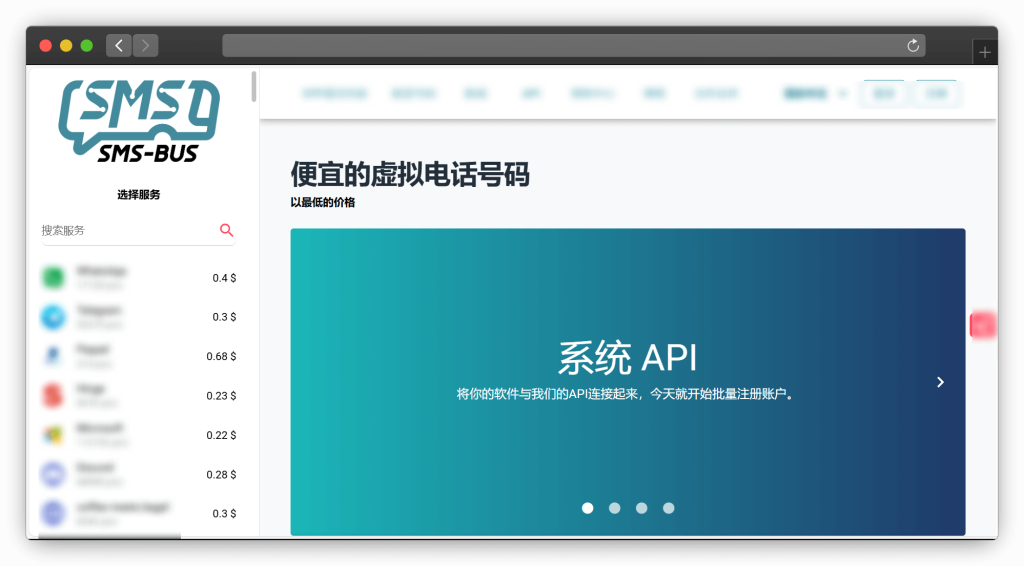Choose the blue Telegram service icon
This screenshot has width=1024, height=566.
click(x=52, y=317)
